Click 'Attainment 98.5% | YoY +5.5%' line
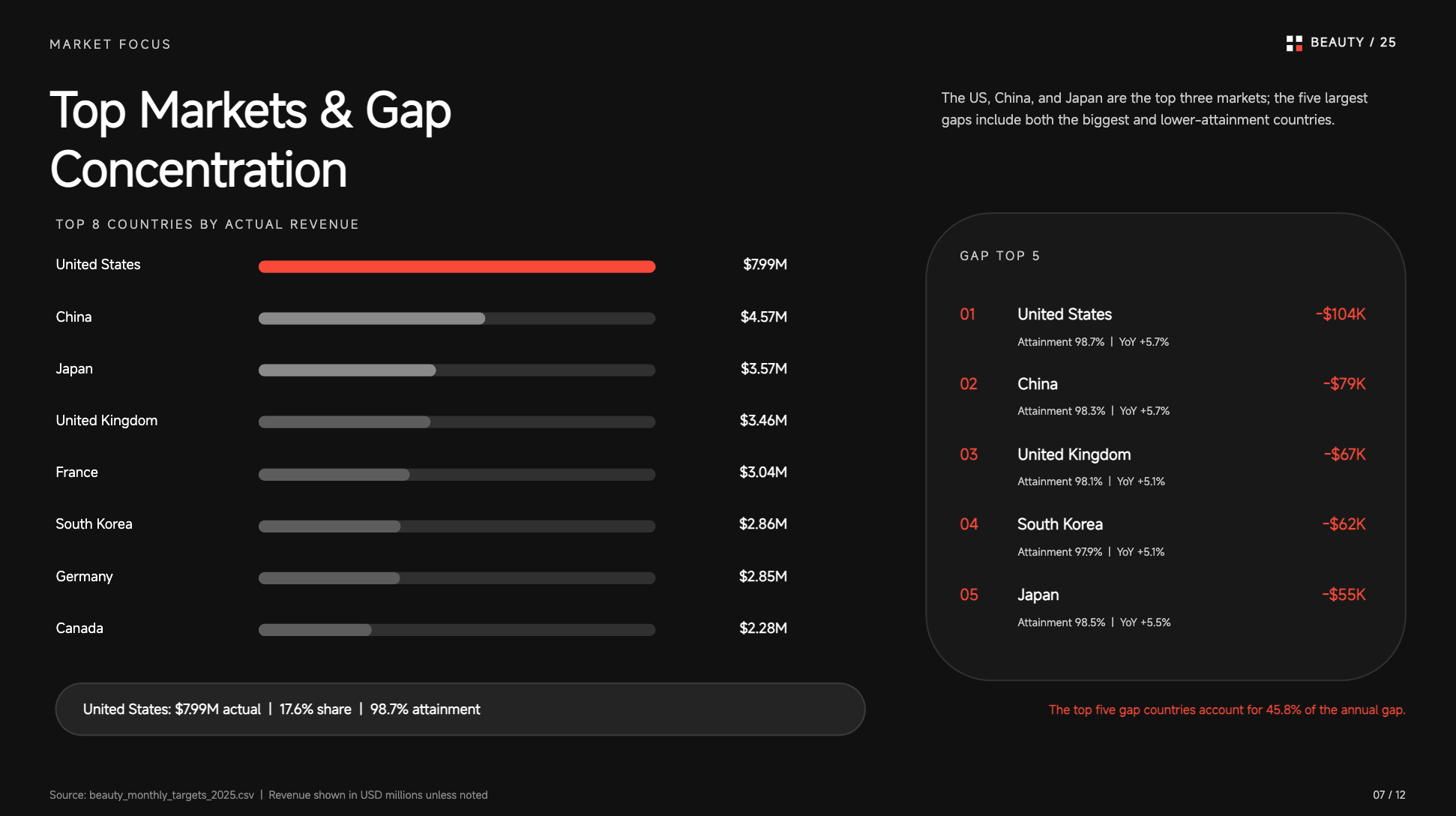 coord(1094,622)
